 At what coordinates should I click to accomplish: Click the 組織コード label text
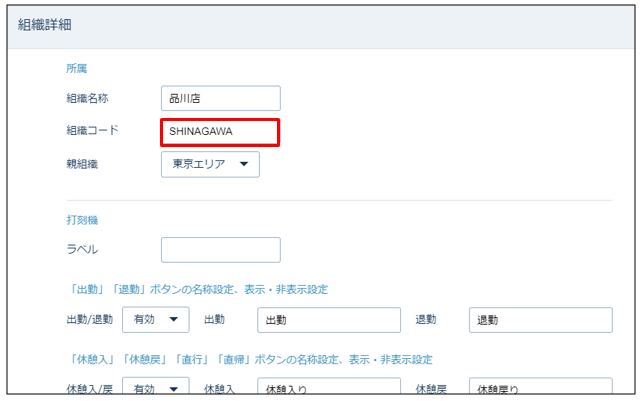(x=92, y=131)
